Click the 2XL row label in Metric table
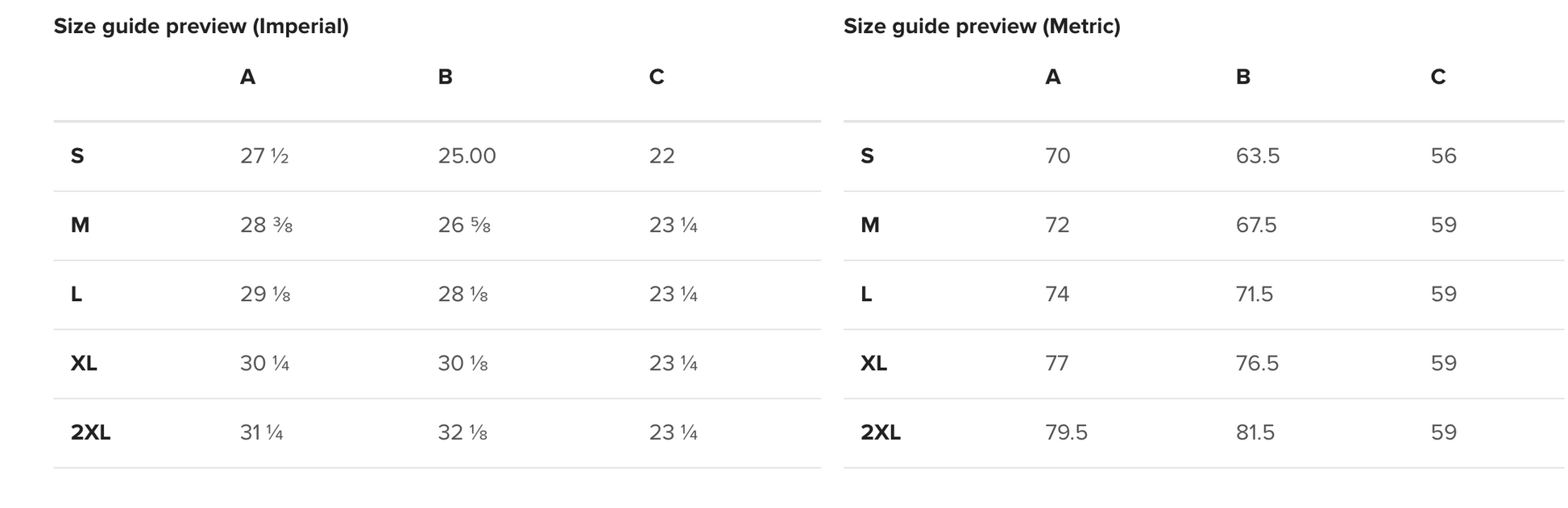Image resolution: width=1568 pixels, height=508 pixels. [x=880, y=433]
